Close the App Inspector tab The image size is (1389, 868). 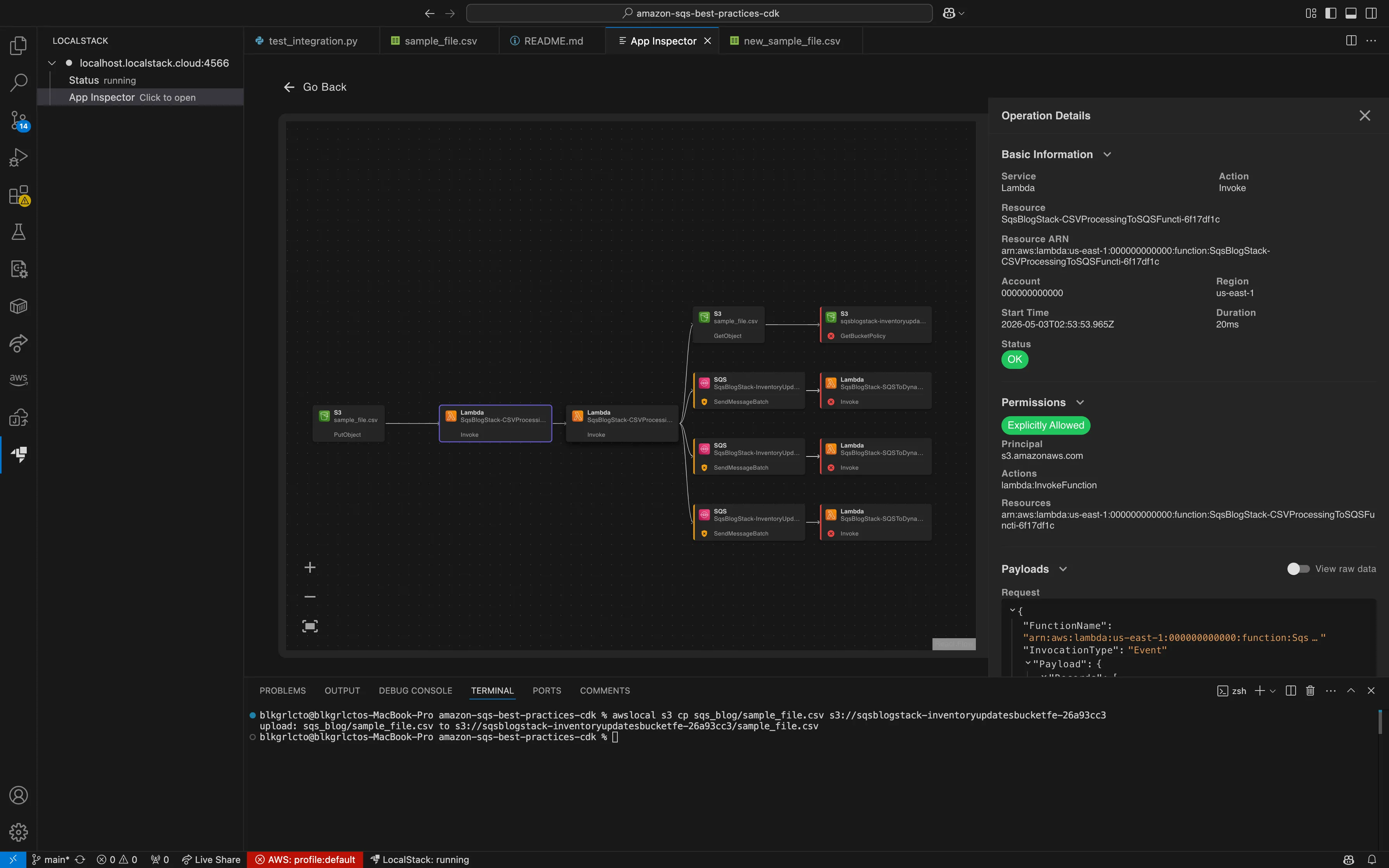(708, 41)
